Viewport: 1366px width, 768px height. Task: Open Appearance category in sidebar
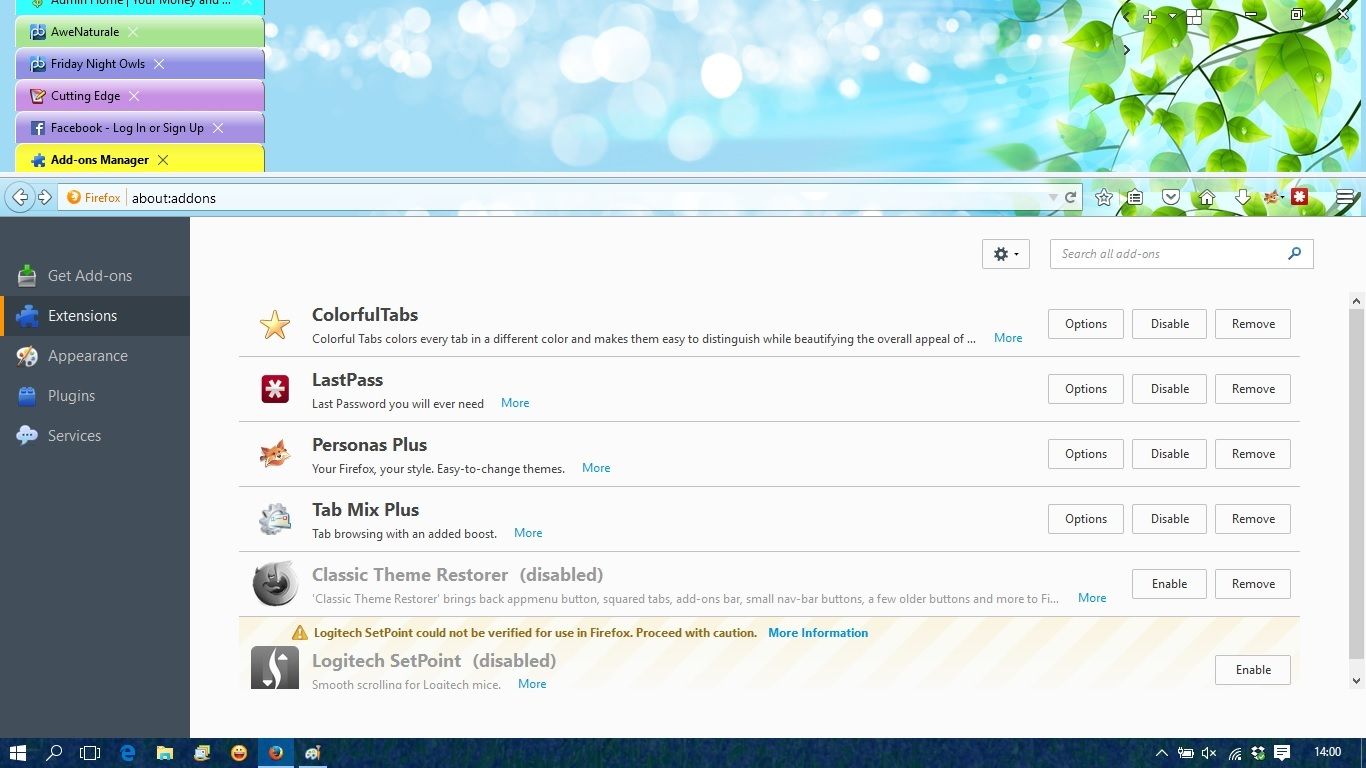coord(95,356)
